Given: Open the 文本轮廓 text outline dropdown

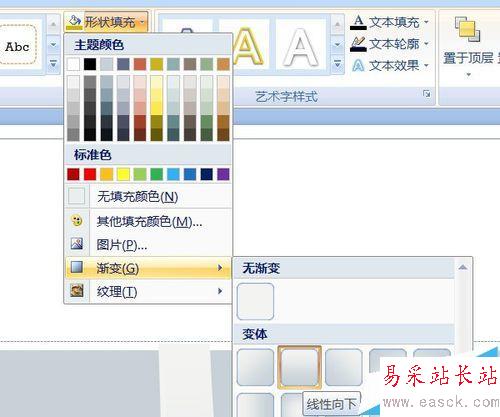Looking at the screenshot, I should [x=390, y=44].
